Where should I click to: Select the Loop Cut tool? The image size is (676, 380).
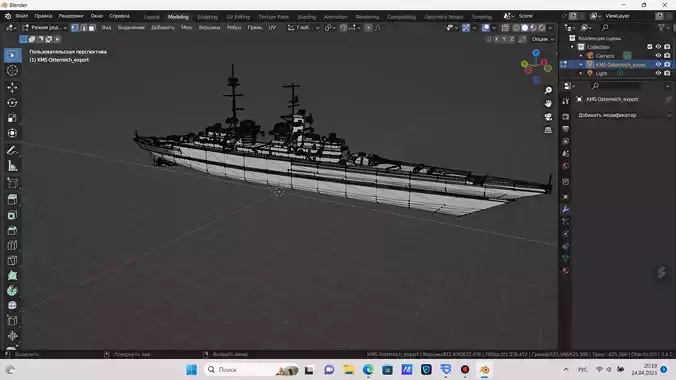tap(12, 245)
